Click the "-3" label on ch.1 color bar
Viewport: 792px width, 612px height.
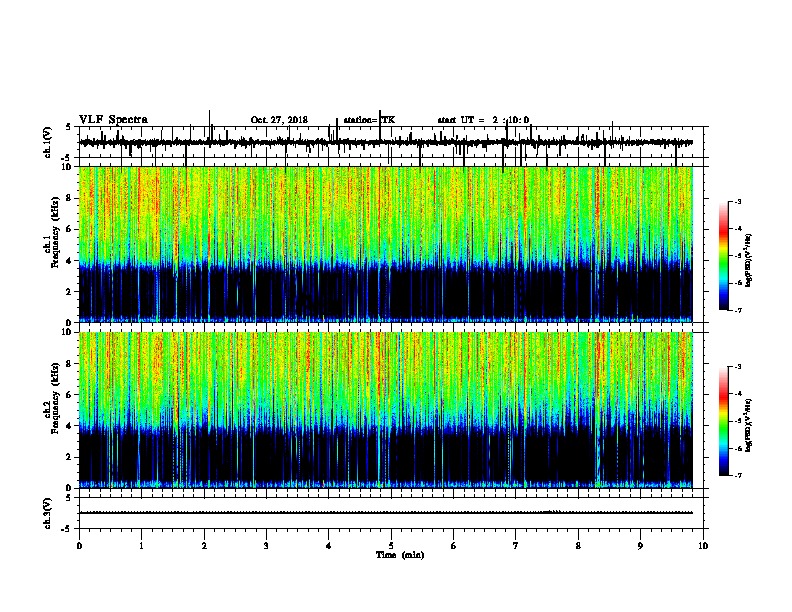[738, 202]
